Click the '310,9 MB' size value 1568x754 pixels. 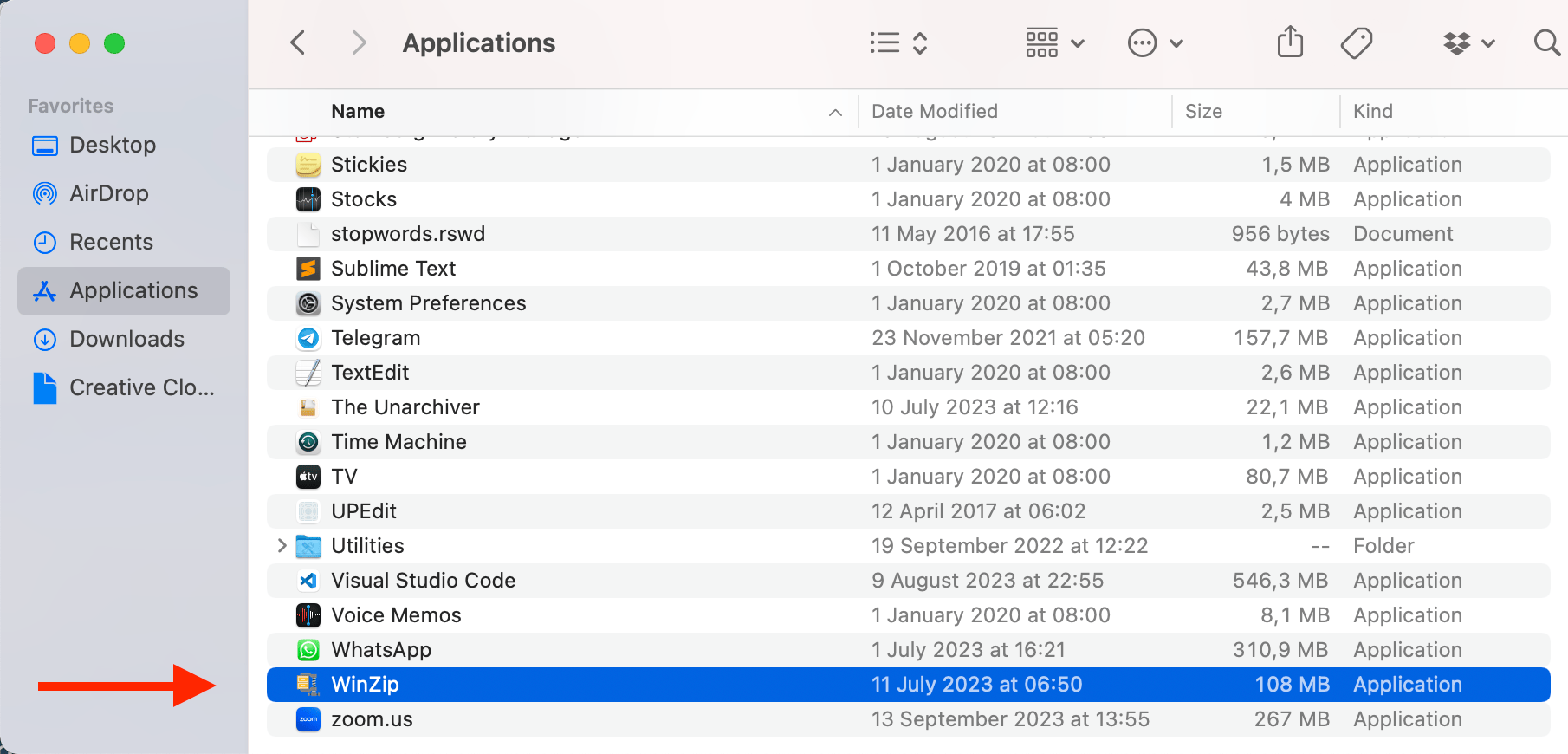click(x=1281, y=650)
